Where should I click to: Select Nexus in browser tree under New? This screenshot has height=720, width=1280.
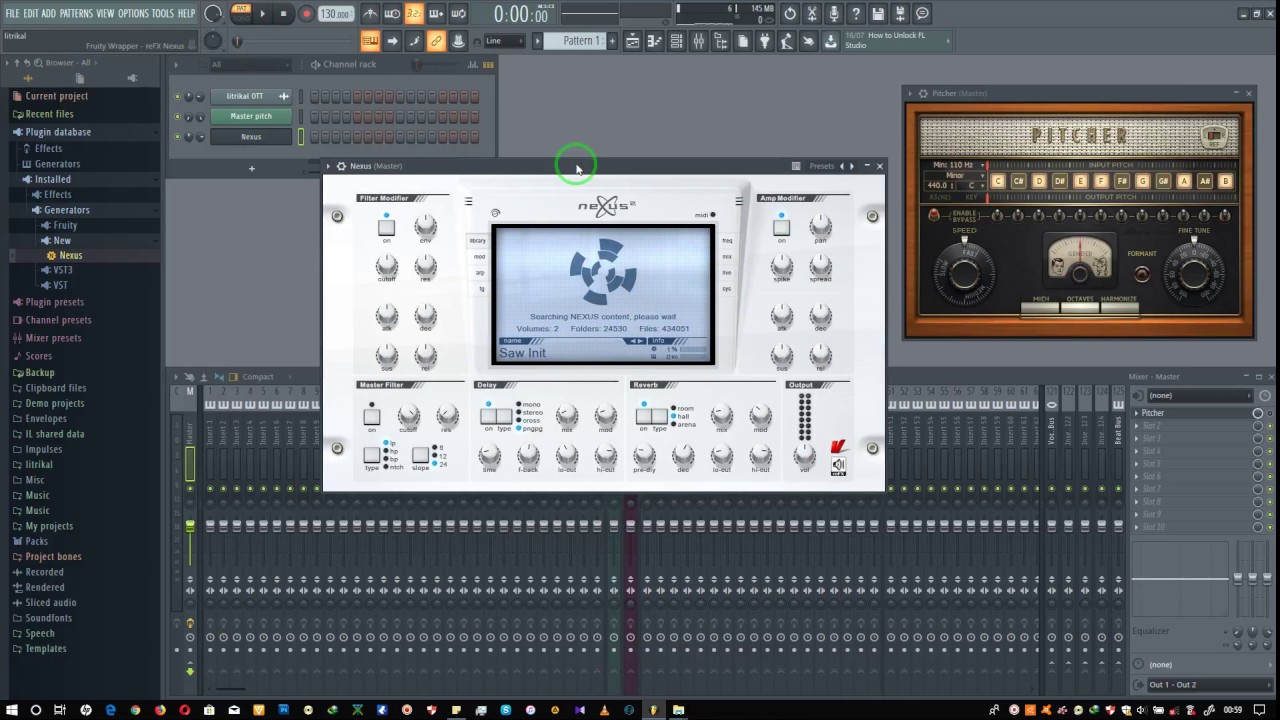point(70,256)
